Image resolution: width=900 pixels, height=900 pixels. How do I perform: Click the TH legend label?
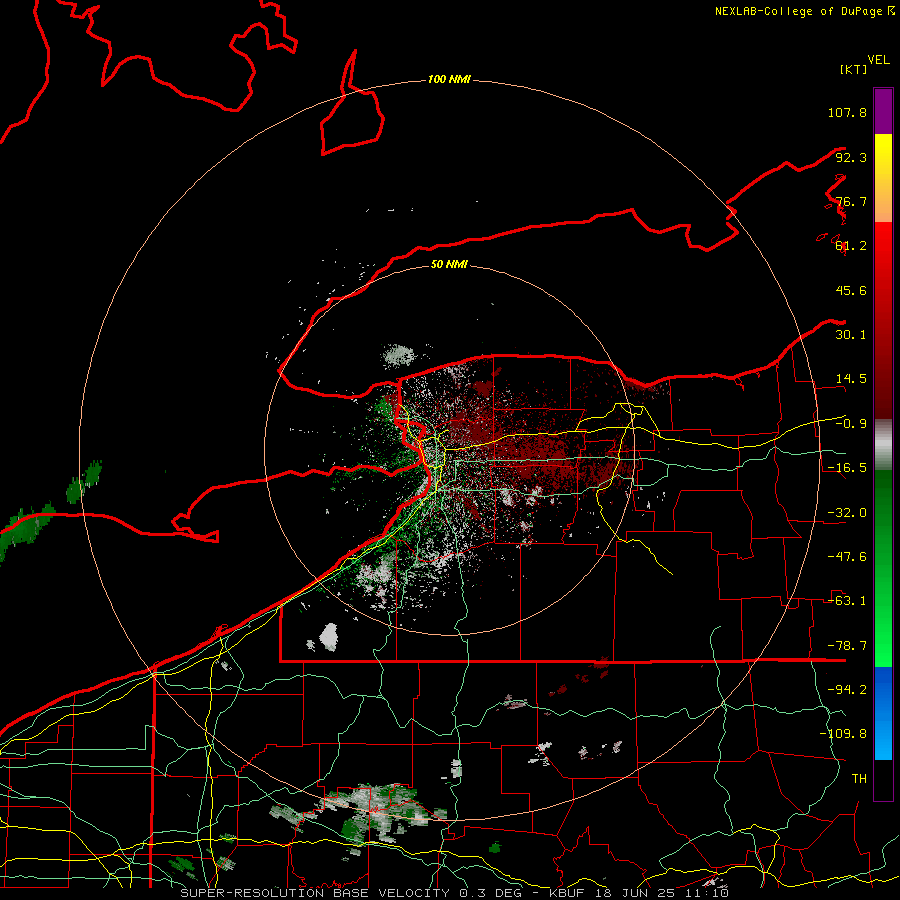pos(859,778)
